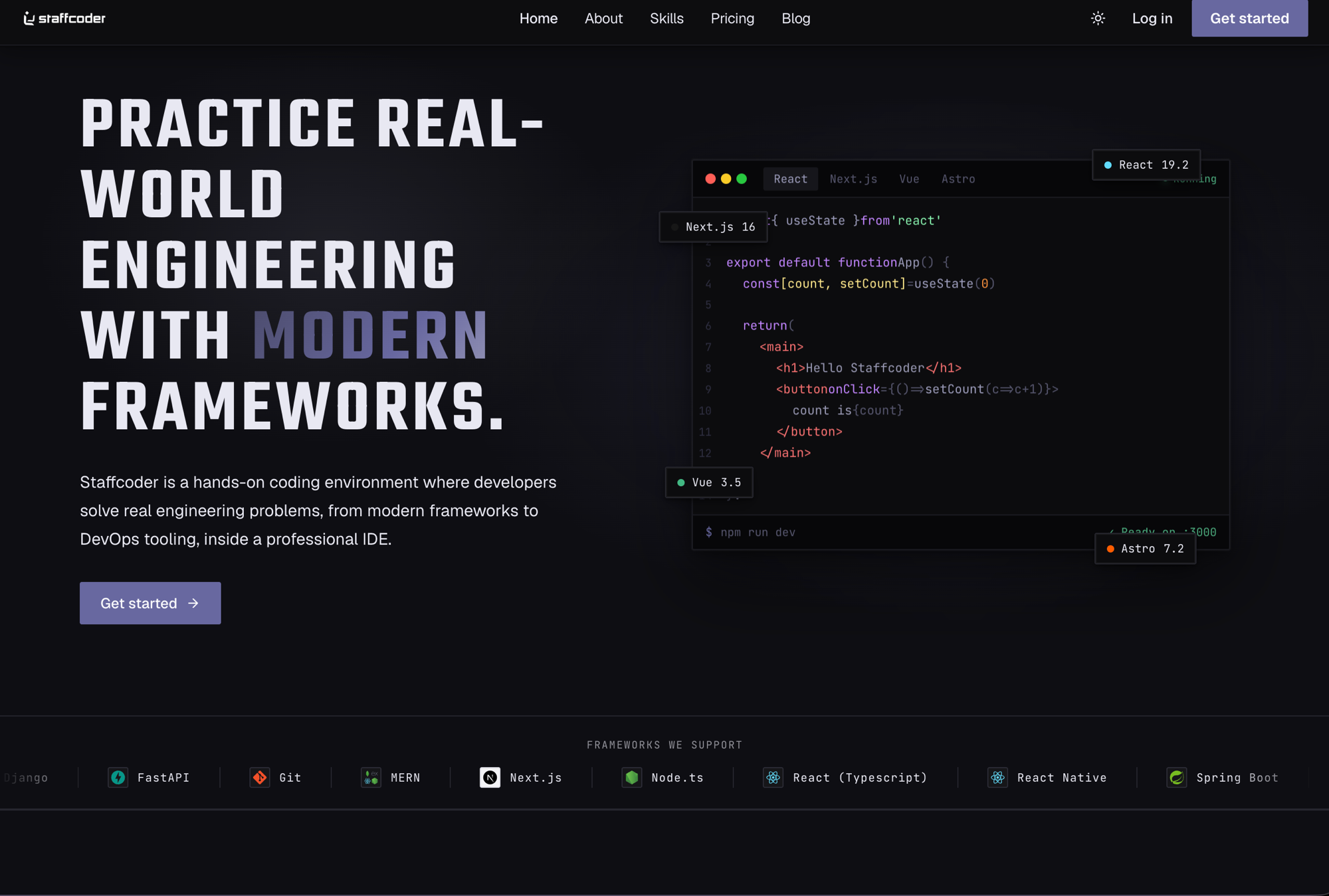The width and height of the screenshot is (1329, 896).
Task: Click the Django label
Action: click(25, 778)
